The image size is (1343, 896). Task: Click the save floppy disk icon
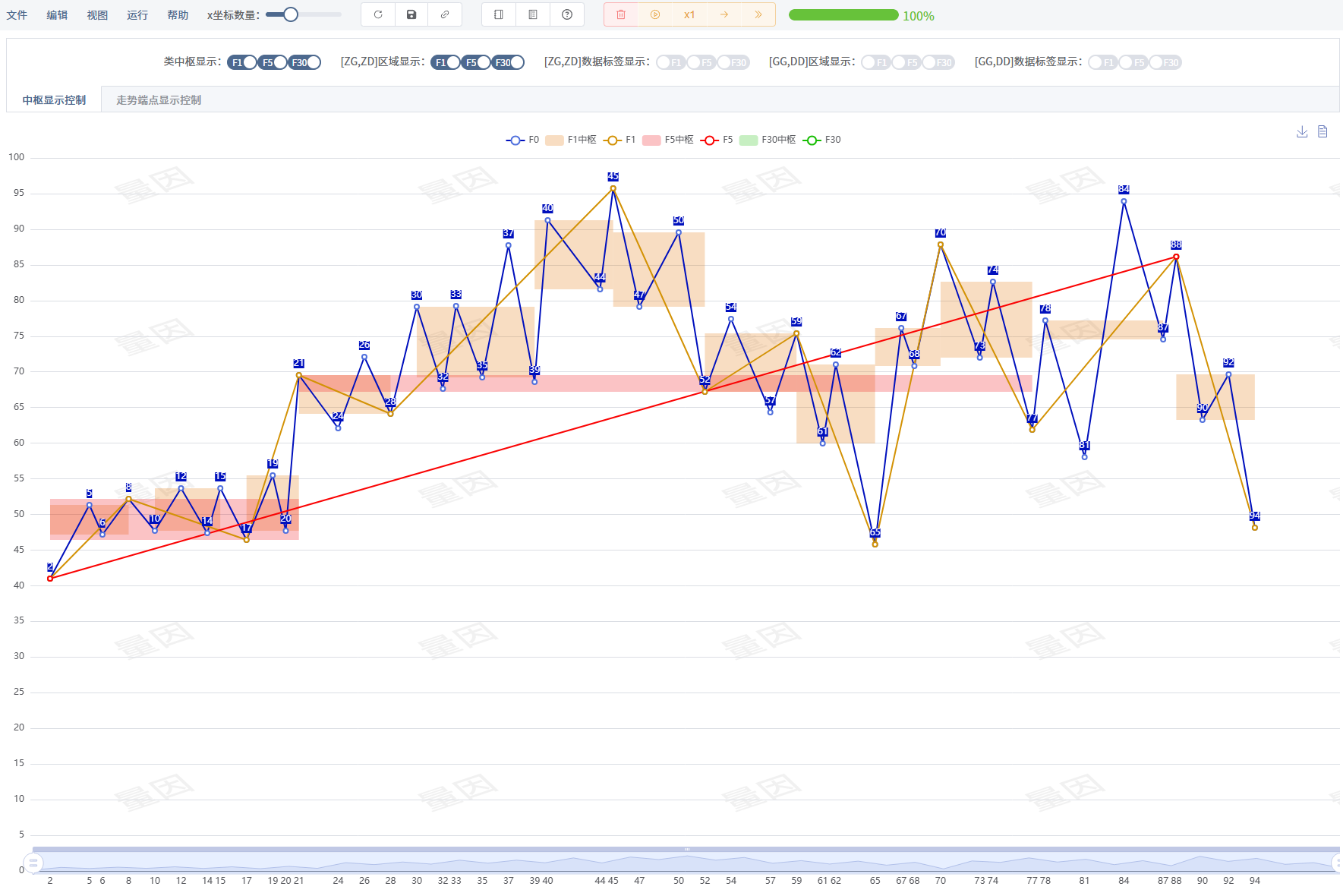tap(411, 14)
